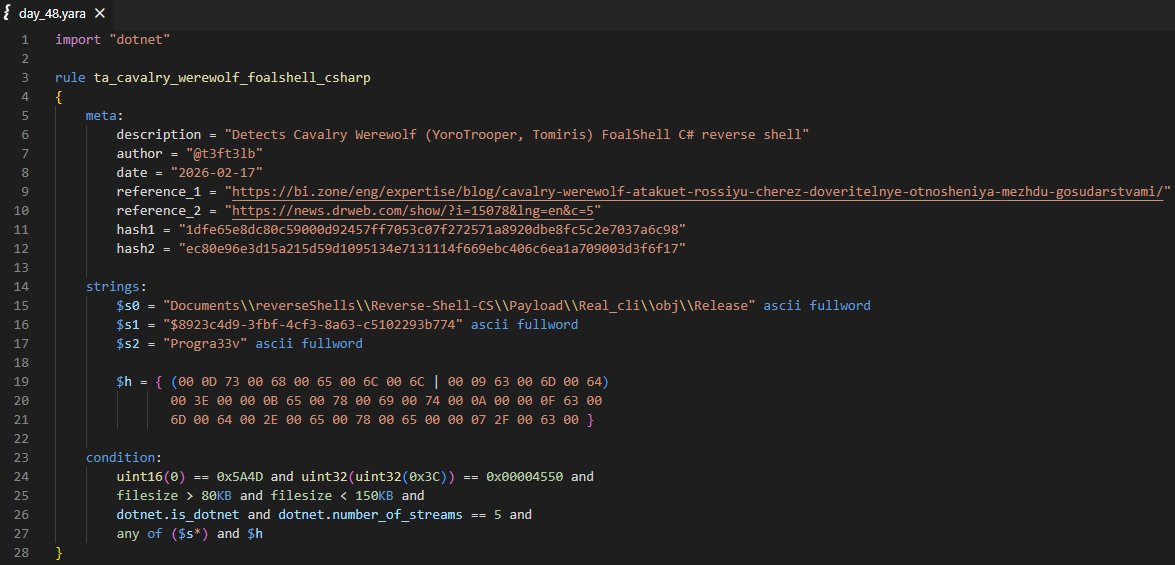1175x565 pixels.
Task: Click the hash1 value starting 1dfe65e8
Action: point(432,230)
